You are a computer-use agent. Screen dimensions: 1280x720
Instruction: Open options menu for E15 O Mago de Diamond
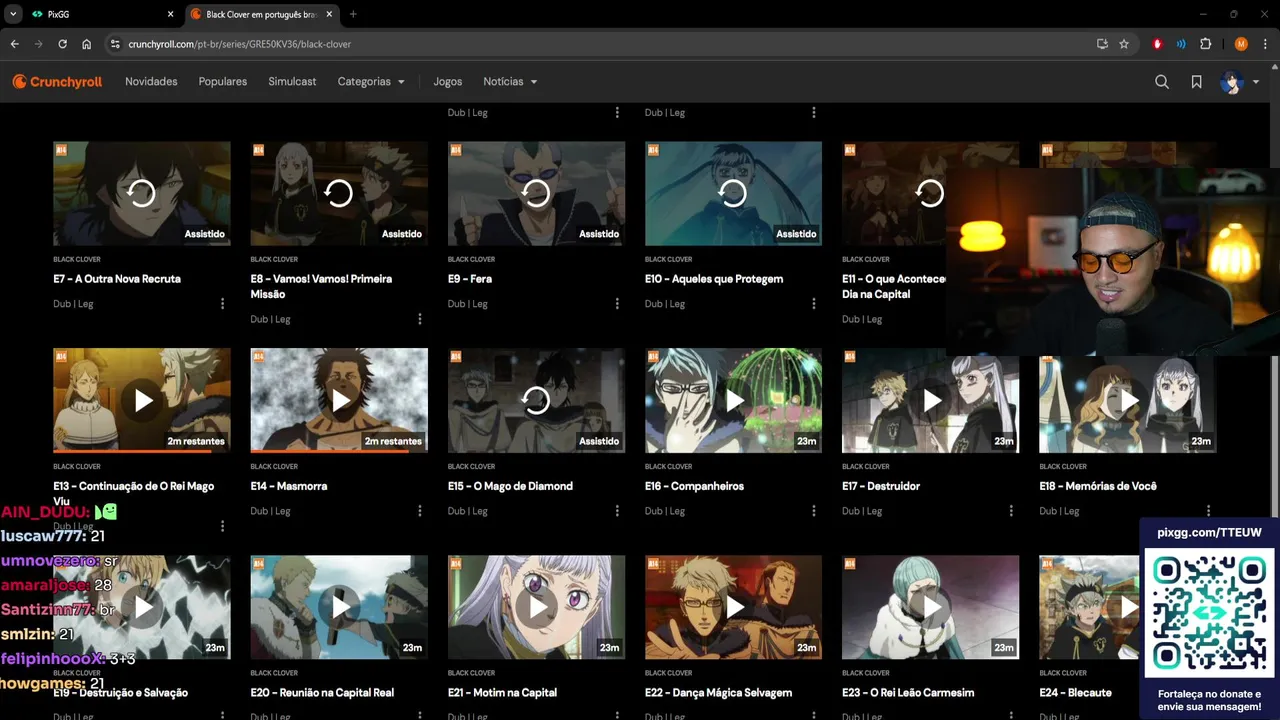click(616, 511)
